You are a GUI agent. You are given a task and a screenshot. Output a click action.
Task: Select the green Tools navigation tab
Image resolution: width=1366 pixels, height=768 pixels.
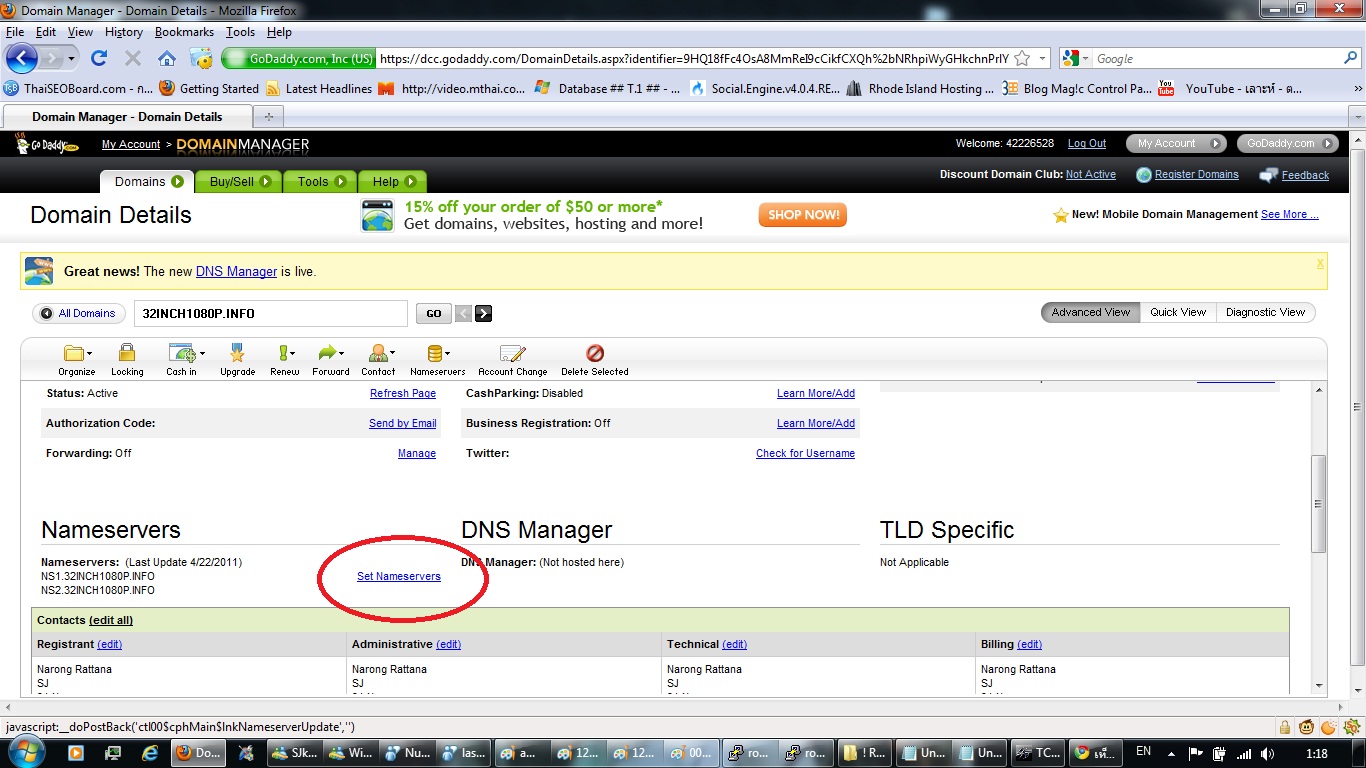pyautogui.click(x=321, y=181)
